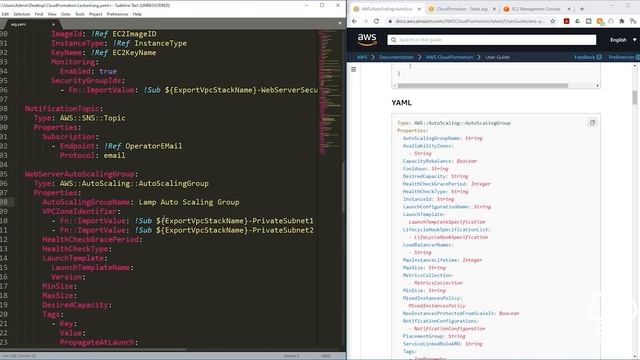Open the Find menu
The width and height of the screenshot is (640, 360).
click(39, 14)
